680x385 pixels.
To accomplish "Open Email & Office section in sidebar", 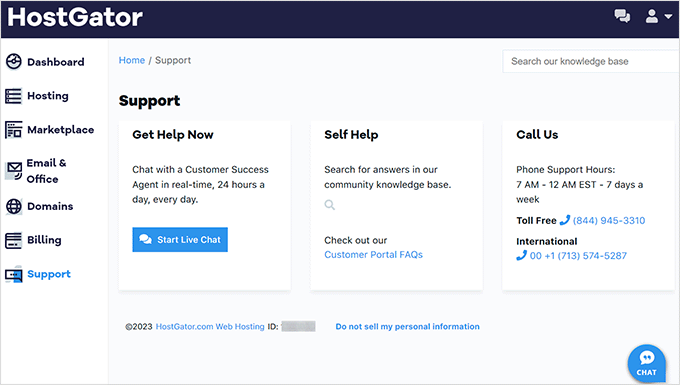I will (x=46, y=171).
